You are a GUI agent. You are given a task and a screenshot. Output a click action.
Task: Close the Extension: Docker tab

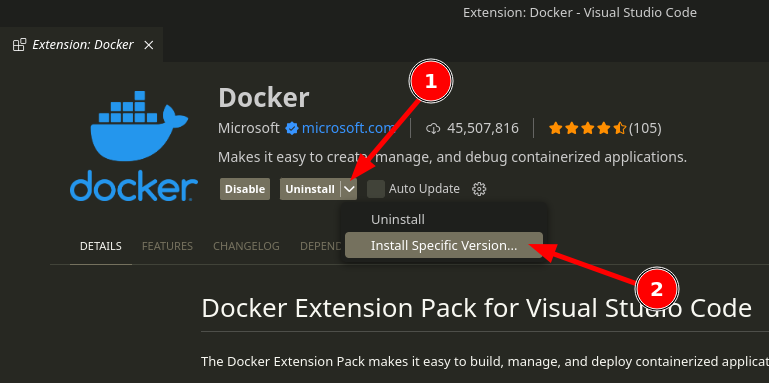pos(149,45)
